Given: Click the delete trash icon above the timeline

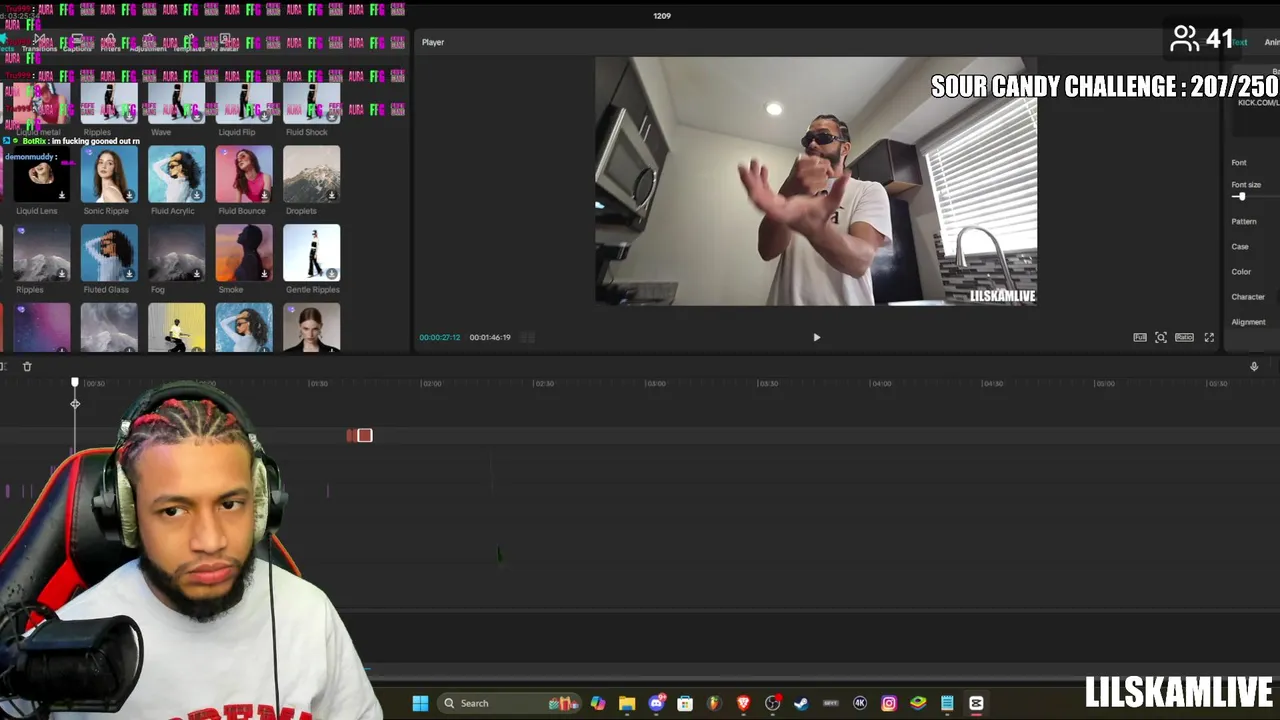Looking at the screenshot, I should (27, 367).
